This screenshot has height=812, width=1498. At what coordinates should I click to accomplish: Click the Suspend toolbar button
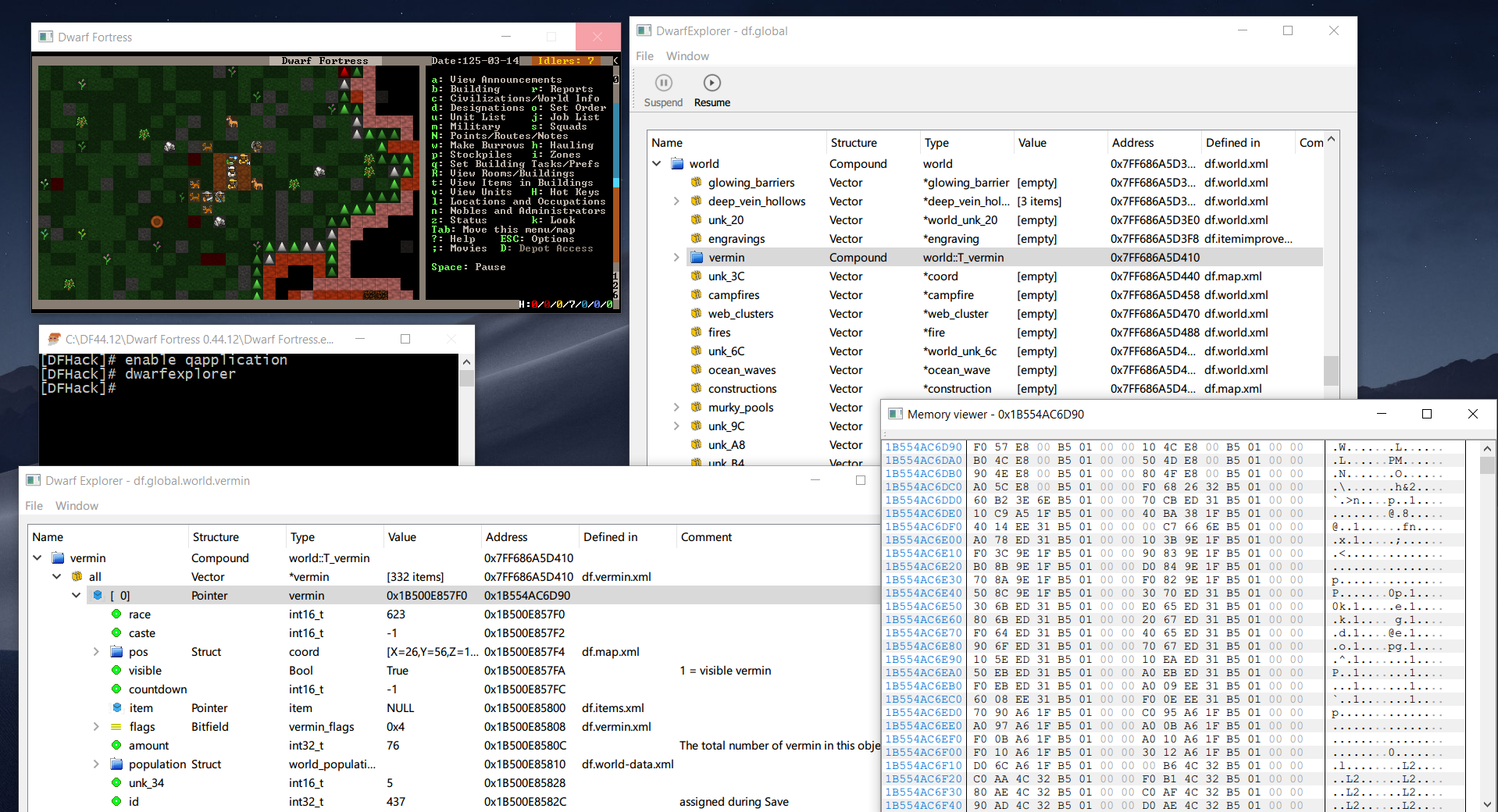coord(663,91)
